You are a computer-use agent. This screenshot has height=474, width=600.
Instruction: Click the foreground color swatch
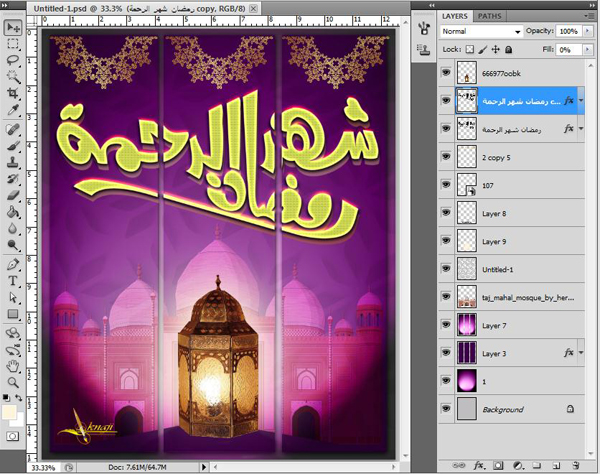(10, 413)
